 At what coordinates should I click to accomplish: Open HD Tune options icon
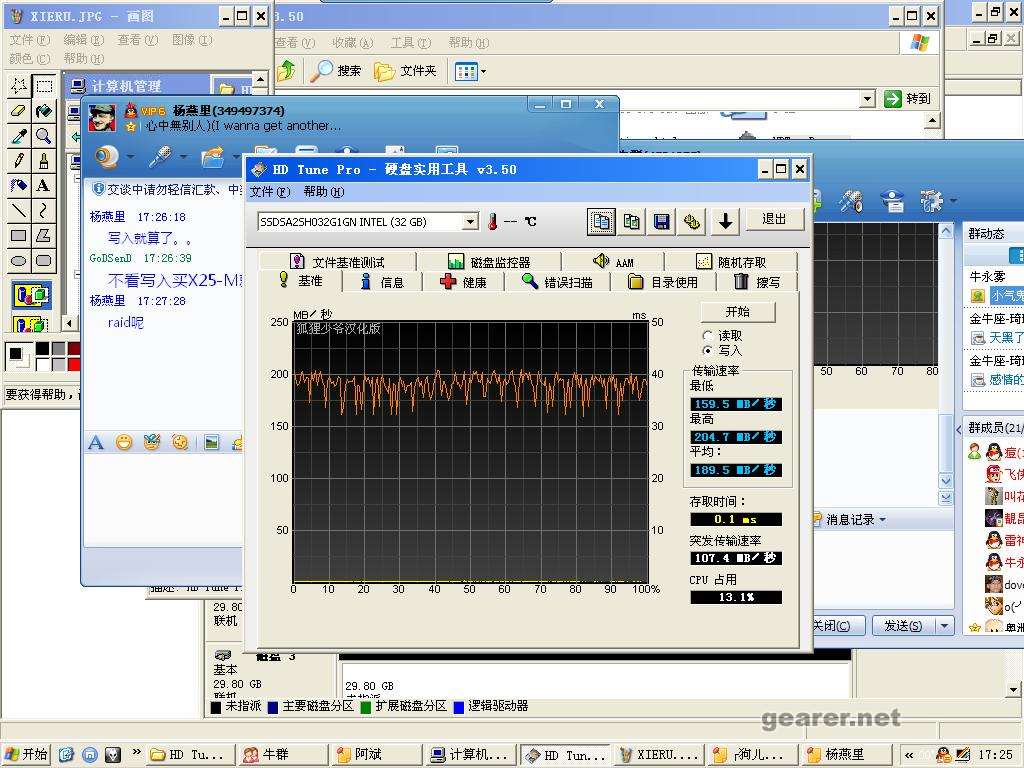tap(692, 222)
